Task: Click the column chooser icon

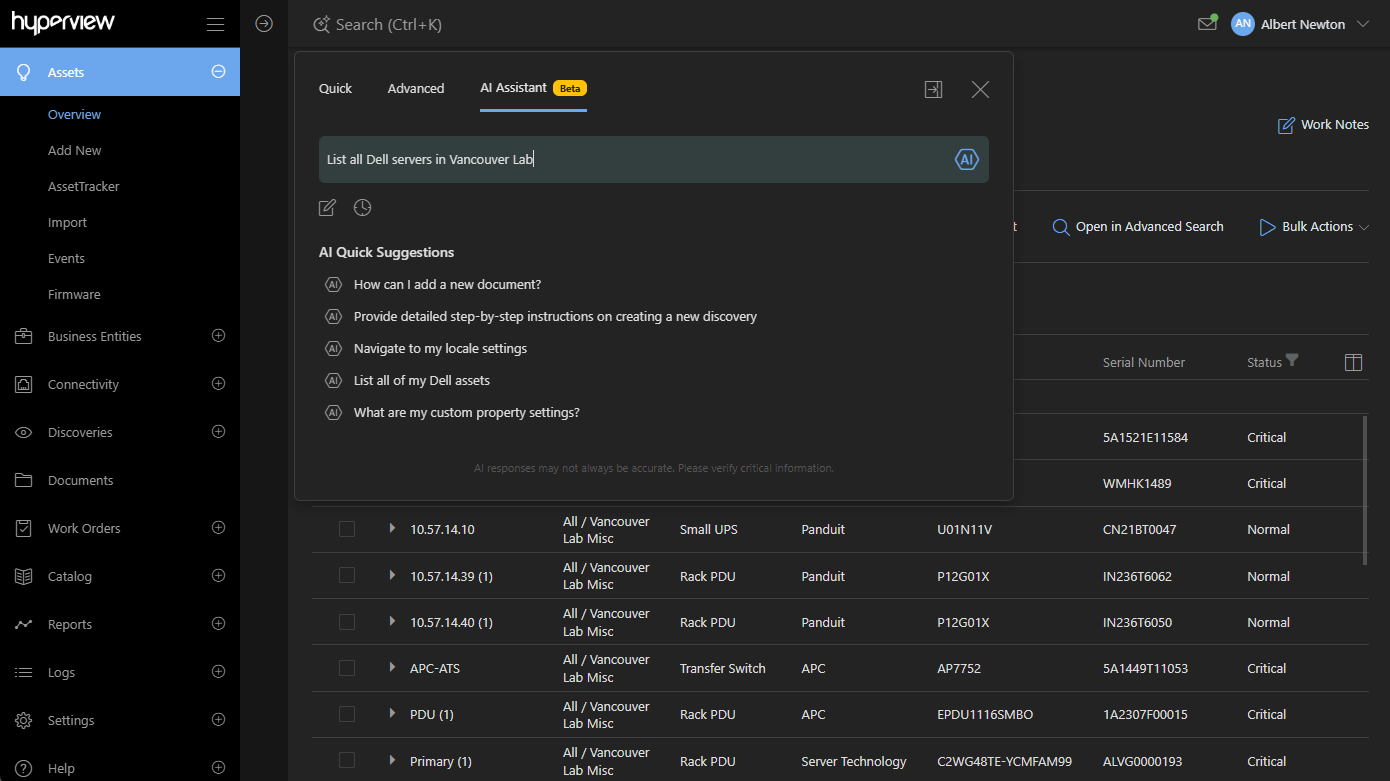Action: 1353,362
